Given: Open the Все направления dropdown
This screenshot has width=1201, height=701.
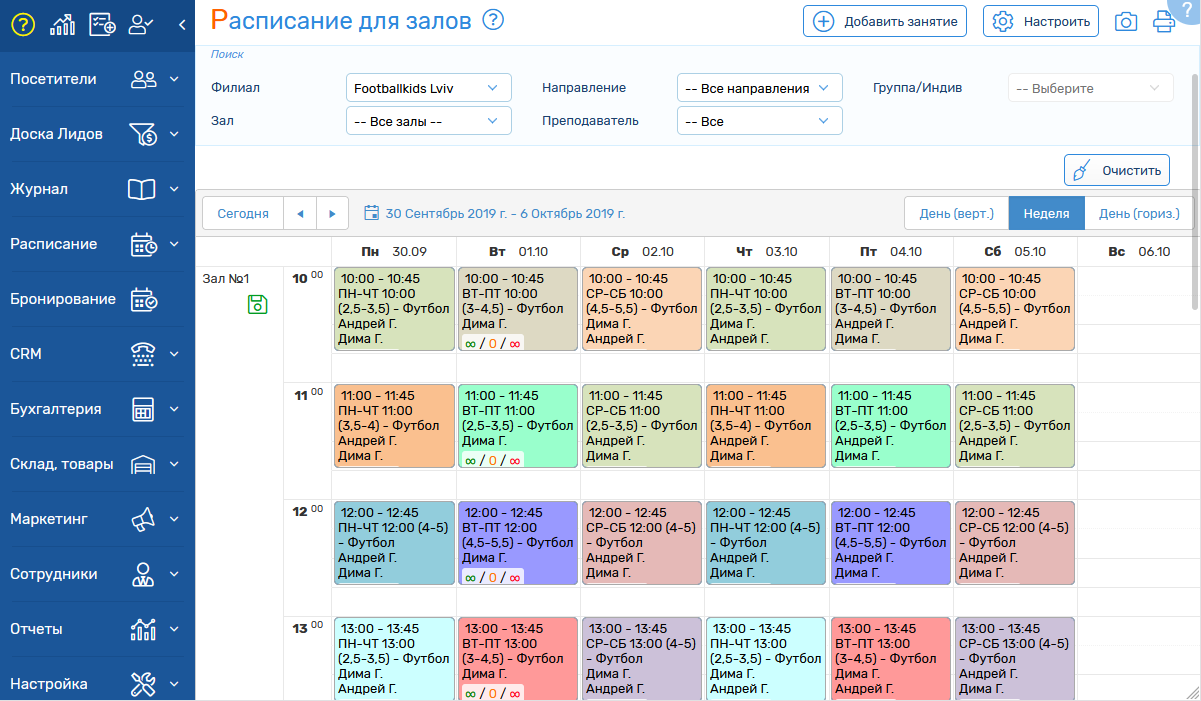Looking at the screenshot, I should coord(759,88).
